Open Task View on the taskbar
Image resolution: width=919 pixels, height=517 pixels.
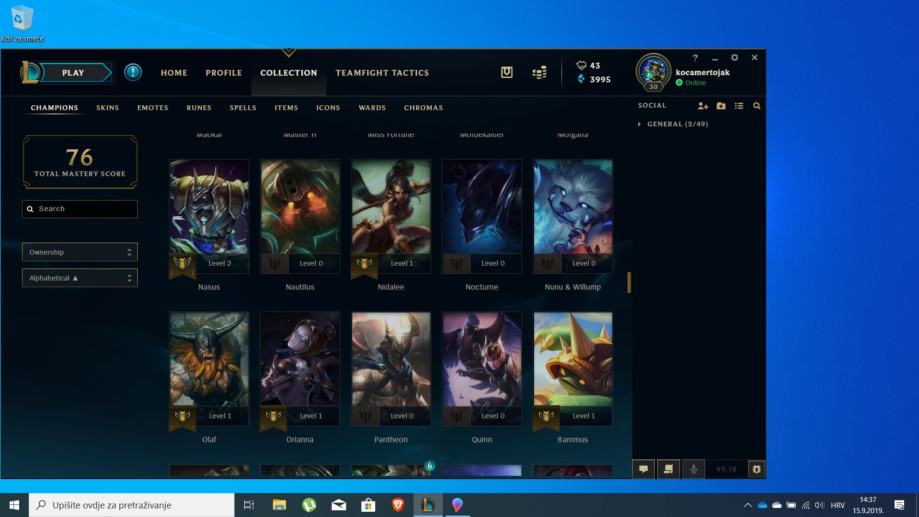coord(249,505)
